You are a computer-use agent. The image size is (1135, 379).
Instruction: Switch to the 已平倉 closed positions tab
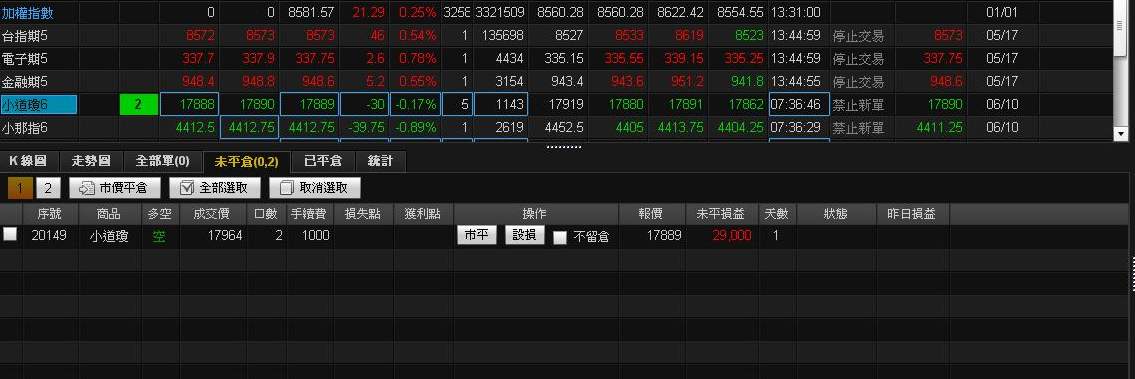coord(323,161)
